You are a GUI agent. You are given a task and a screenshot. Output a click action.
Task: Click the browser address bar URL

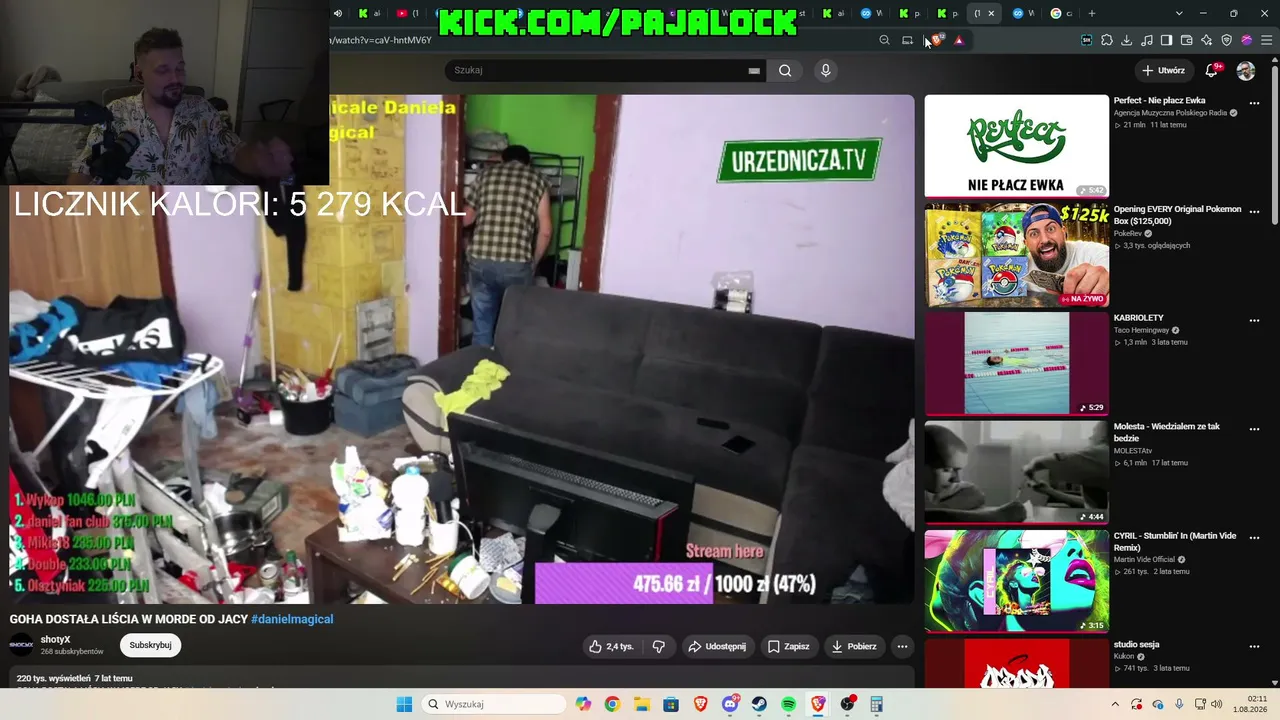(x=381, y=40)
